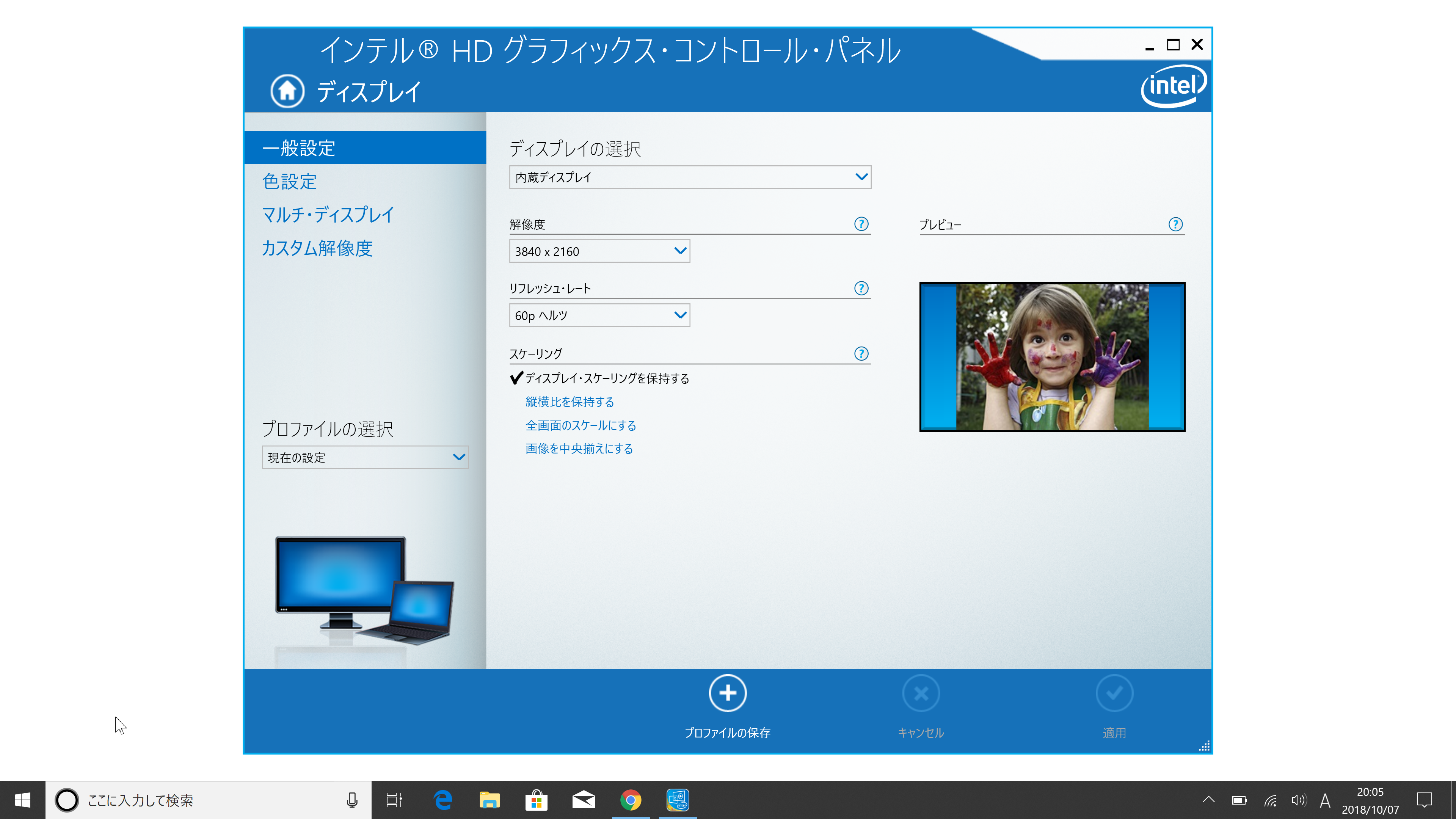Maximize the Intel control panel window
Viewport: 1456px width, 819px height.
pyautogui.click(x=1173, y=45)
